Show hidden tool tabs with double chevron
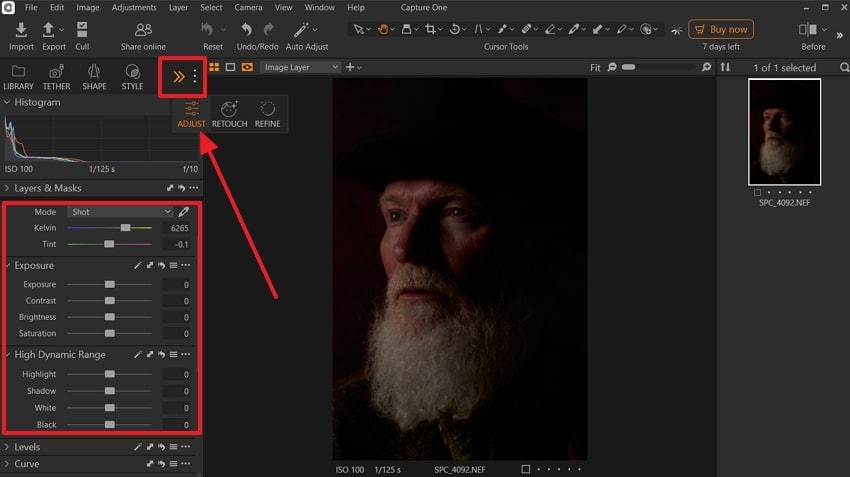 click(178, 76)
